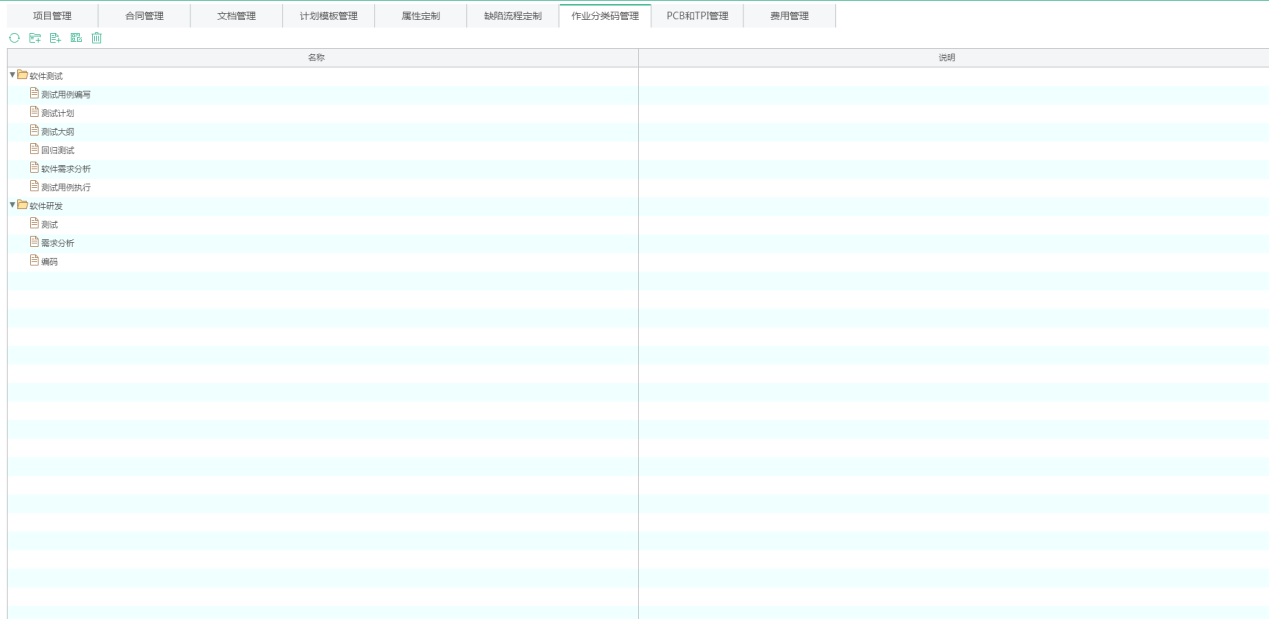Switch to the 项目管理 tab

coord(52,16)
